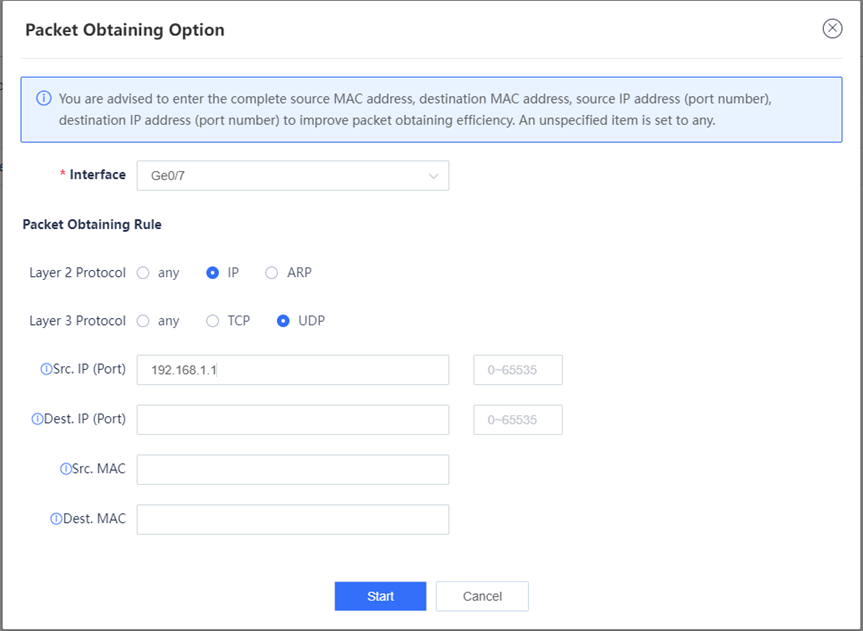Click the info icon in the advisory banner
The image size is (863, 631).
(x=44, y=99)
